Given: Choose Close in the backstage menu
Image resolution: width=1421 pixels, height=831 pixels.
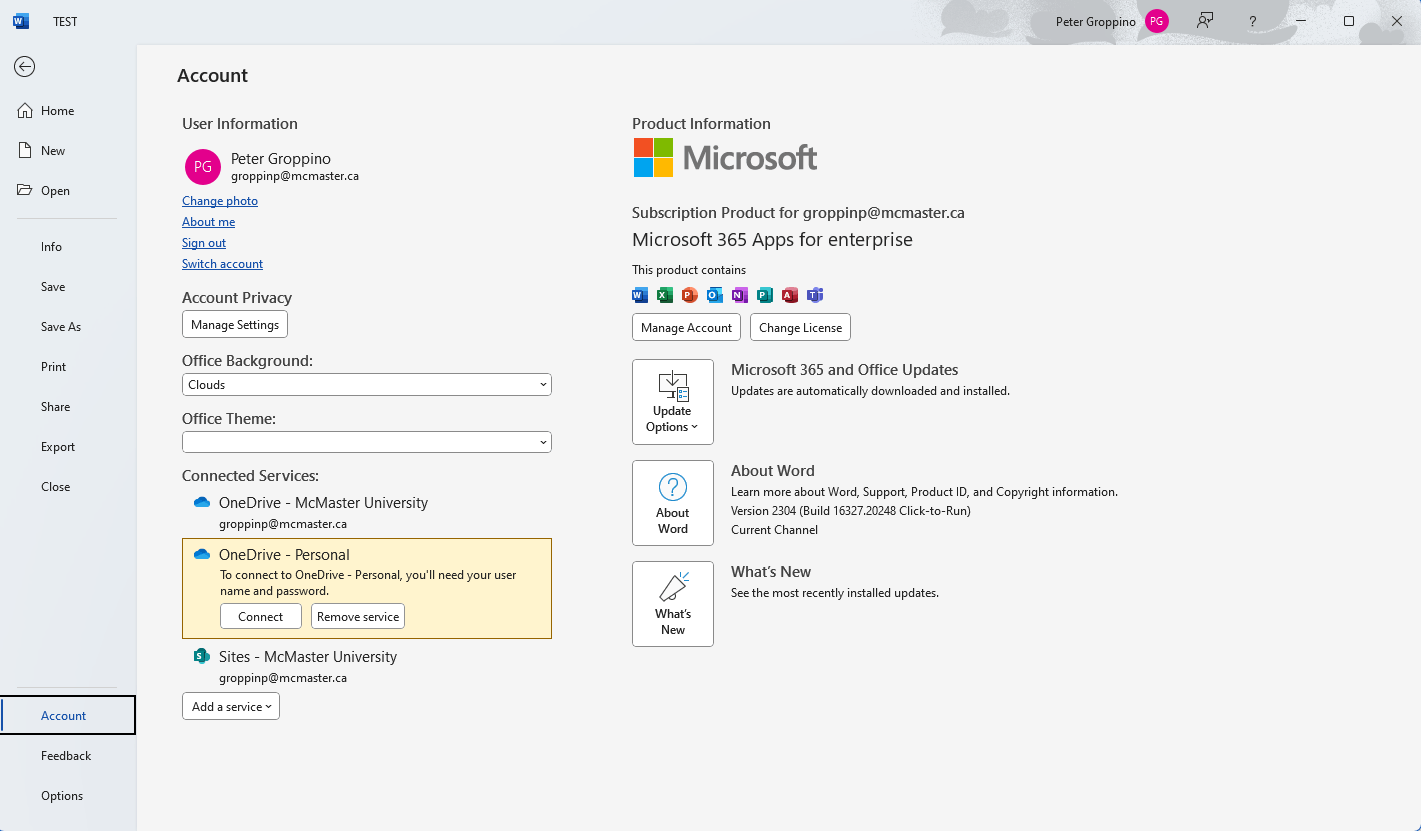Looking at the screenshot, I should [68, 487].
